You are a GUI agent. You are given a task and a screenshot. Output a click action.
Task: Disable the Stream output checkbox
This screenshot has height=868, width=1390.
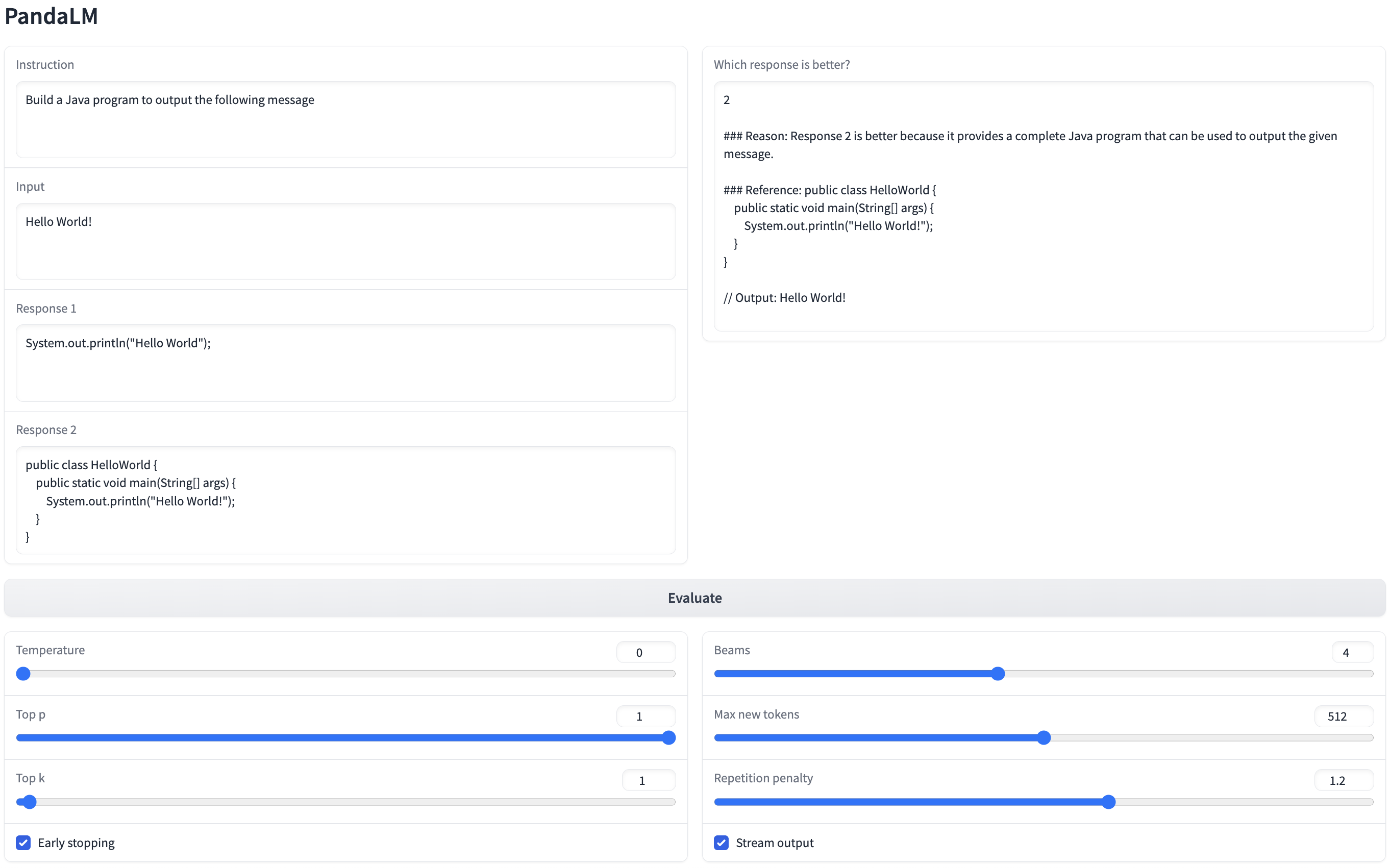[722, 842]
